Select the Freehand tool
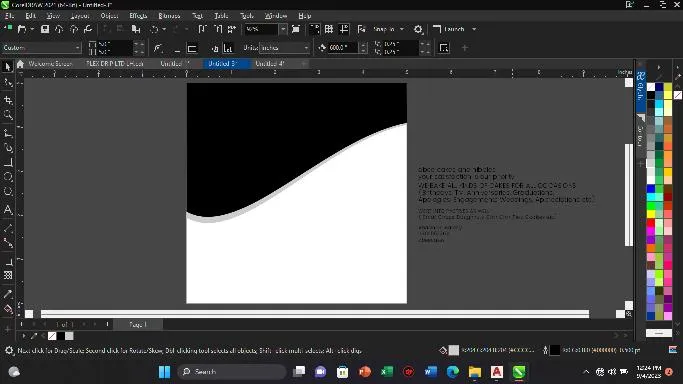The height and width of the screenshot is (384, 683). click(x=7, y=133)
